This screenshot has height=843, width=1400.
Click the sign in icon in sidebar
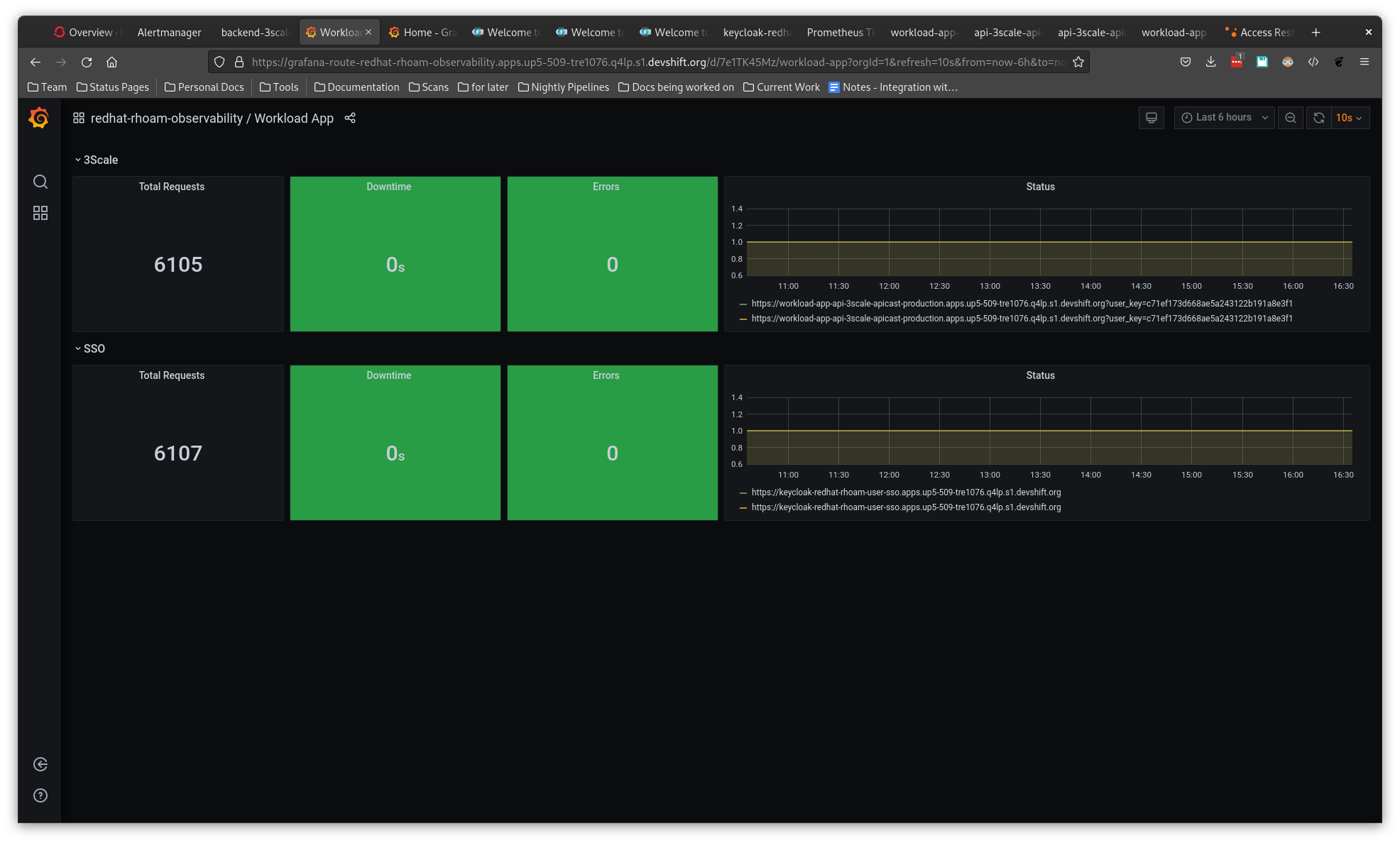point(40,764)
